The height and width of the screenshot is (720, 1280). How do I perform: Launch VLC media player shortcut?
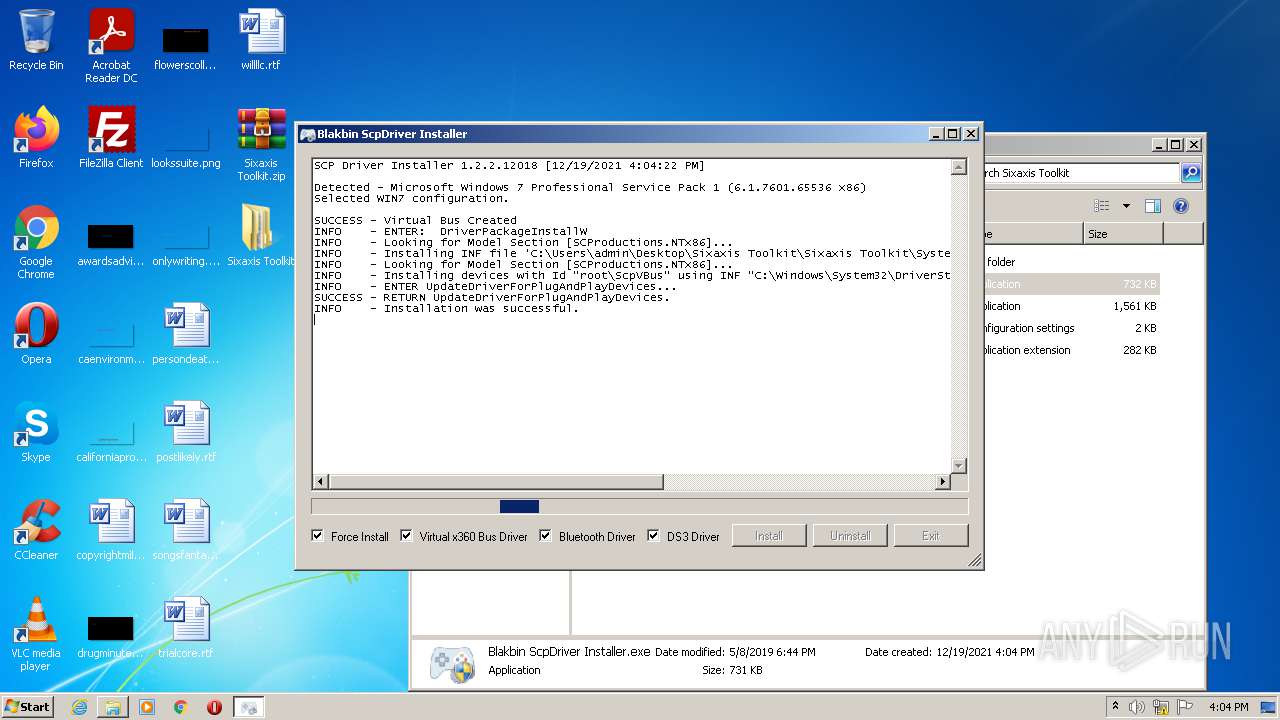[36, 635]
